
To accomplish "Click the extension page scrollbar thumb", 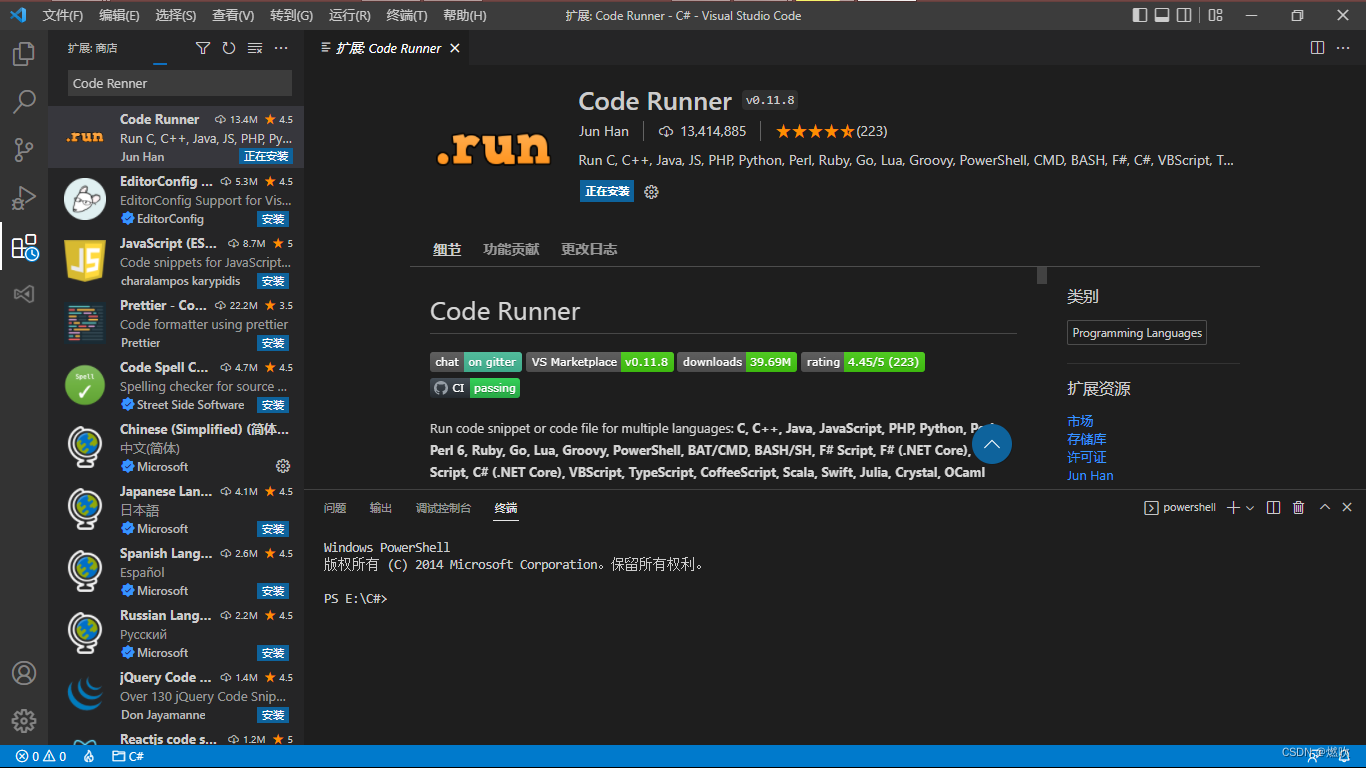I will (x=1042, y=275).
